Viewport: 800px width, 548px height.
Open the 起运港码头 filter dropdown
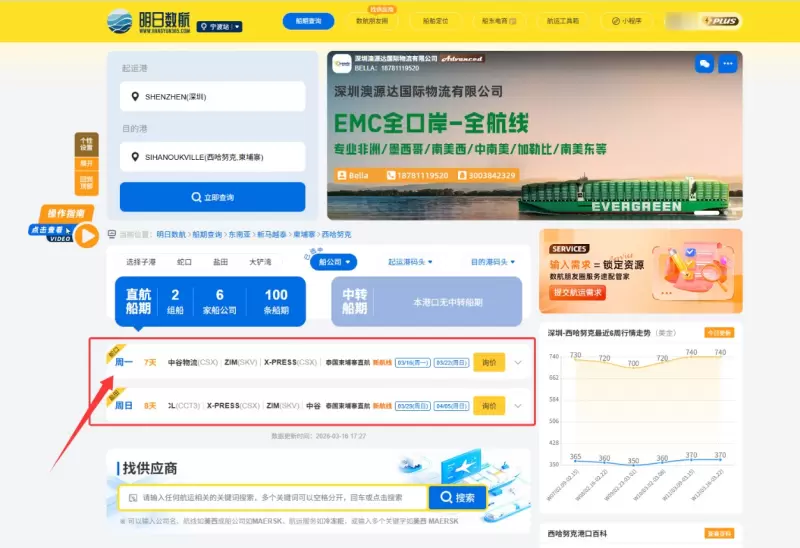point(409,262)
